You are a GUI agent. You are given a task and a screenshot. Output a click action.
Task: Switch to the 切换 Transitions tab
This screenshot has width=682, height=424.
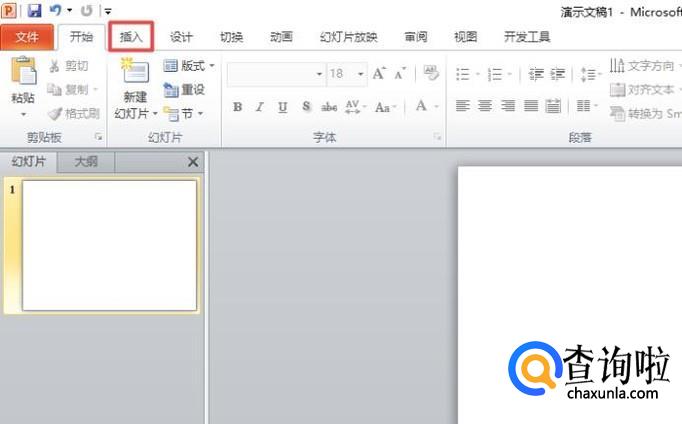[x=231, y=37]
